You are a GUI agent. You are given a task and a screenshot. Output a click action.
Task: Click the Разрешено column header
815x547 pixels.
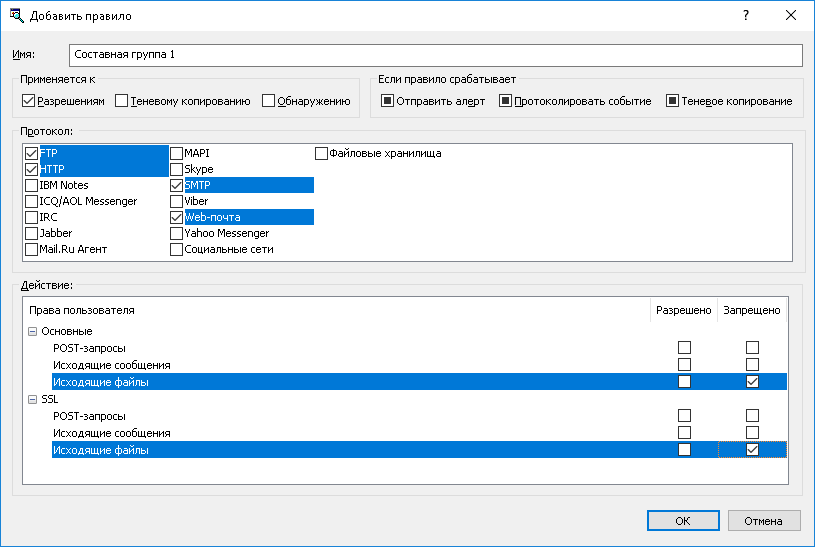683,311
